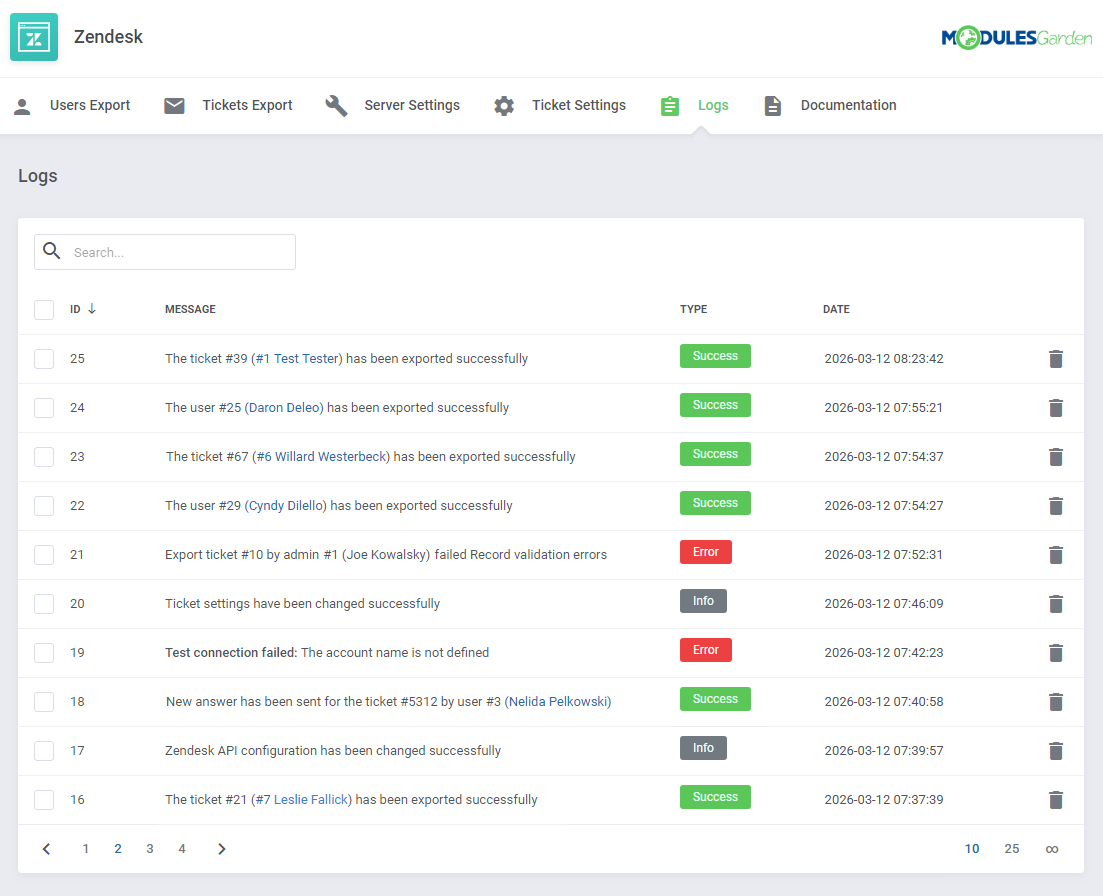Select the Users Export person icon

pyautogui.click(x=22, y=104)
